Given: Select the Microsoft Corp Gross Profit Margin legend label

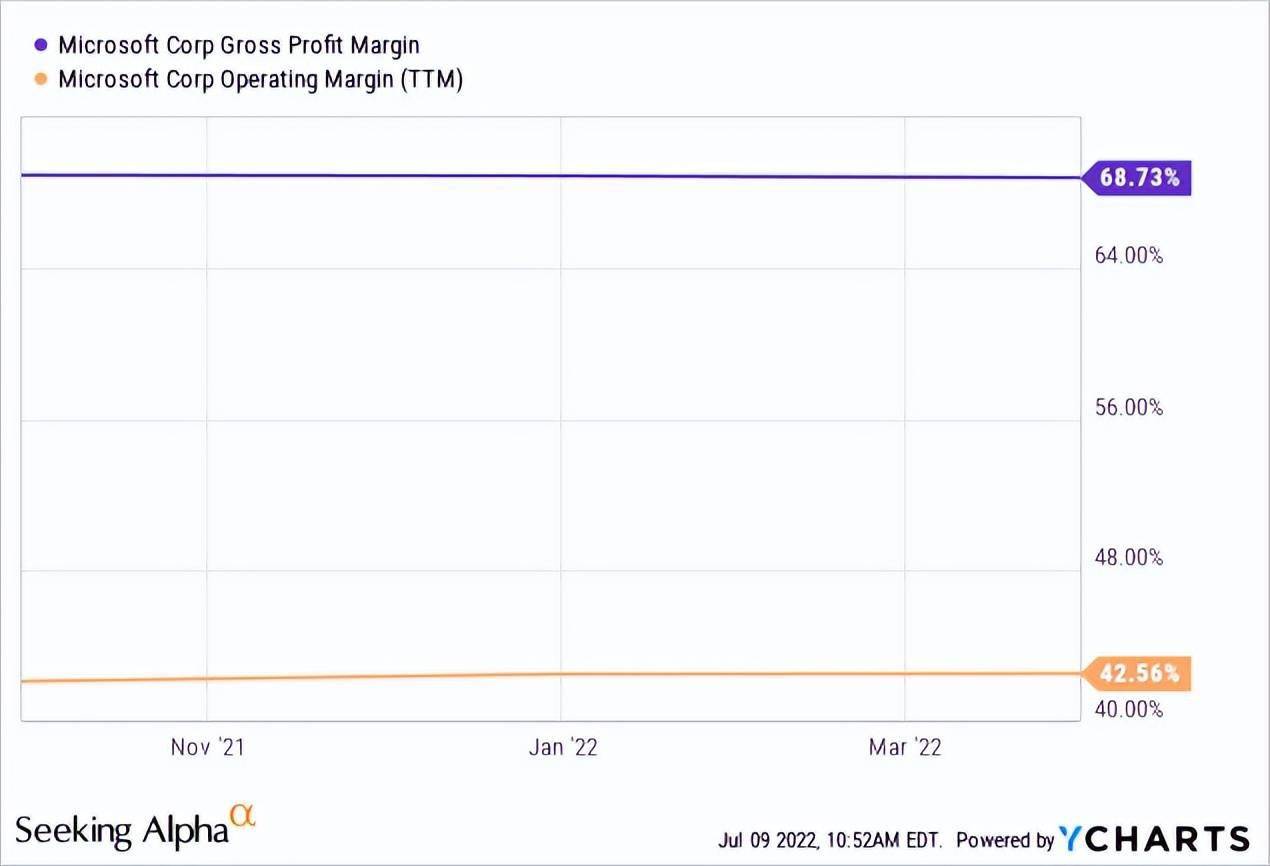Looking at the screenshot, I should click(x=238, y=45).
